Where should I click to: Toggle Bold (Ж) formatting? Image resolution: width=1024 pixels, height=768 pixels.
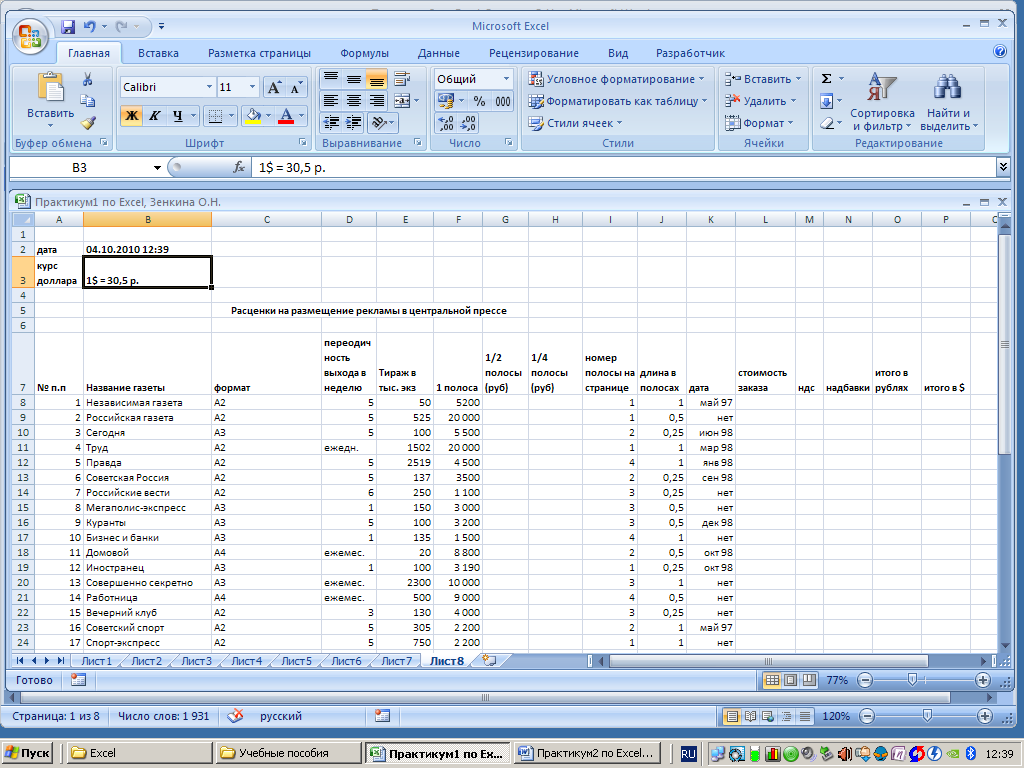point(132,116)
